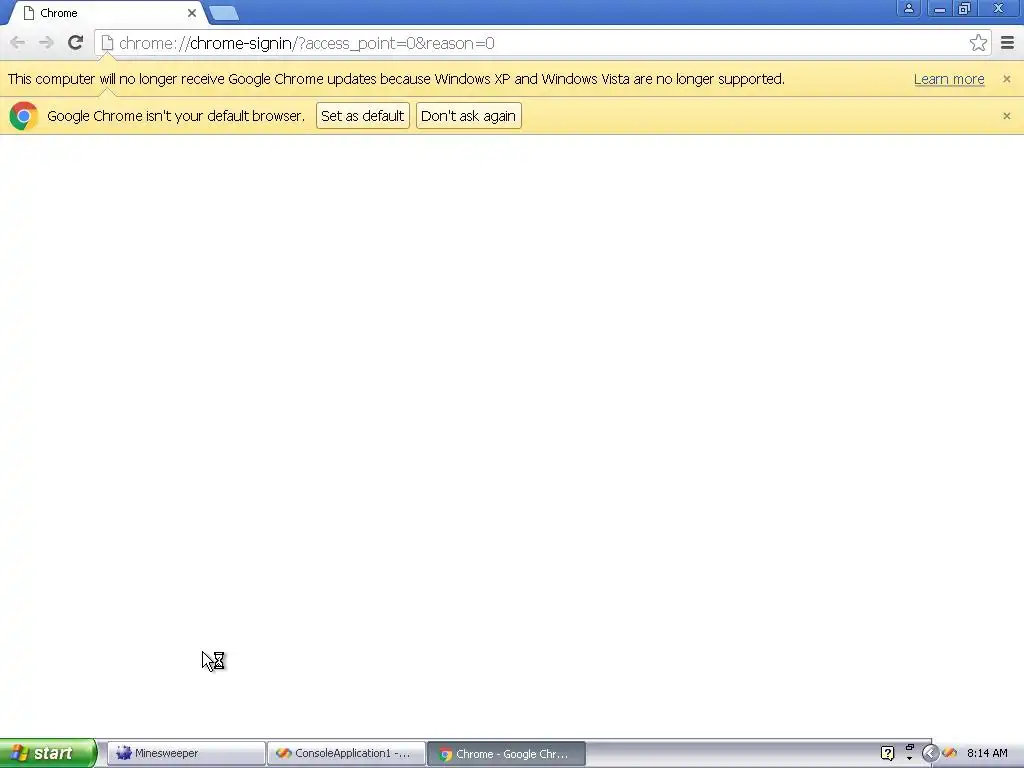This screenshot has width=1024, height=768.
Task: Select the Chrome tab
Action: pos(108,13)
